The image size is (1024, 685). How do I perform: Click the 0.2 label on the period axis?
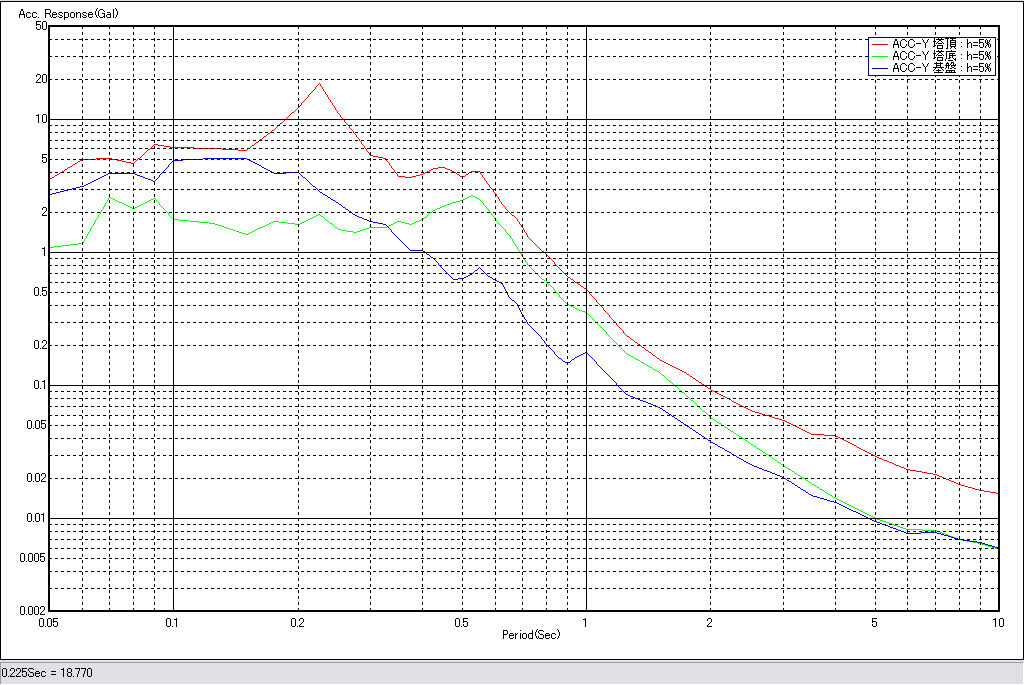297,623
